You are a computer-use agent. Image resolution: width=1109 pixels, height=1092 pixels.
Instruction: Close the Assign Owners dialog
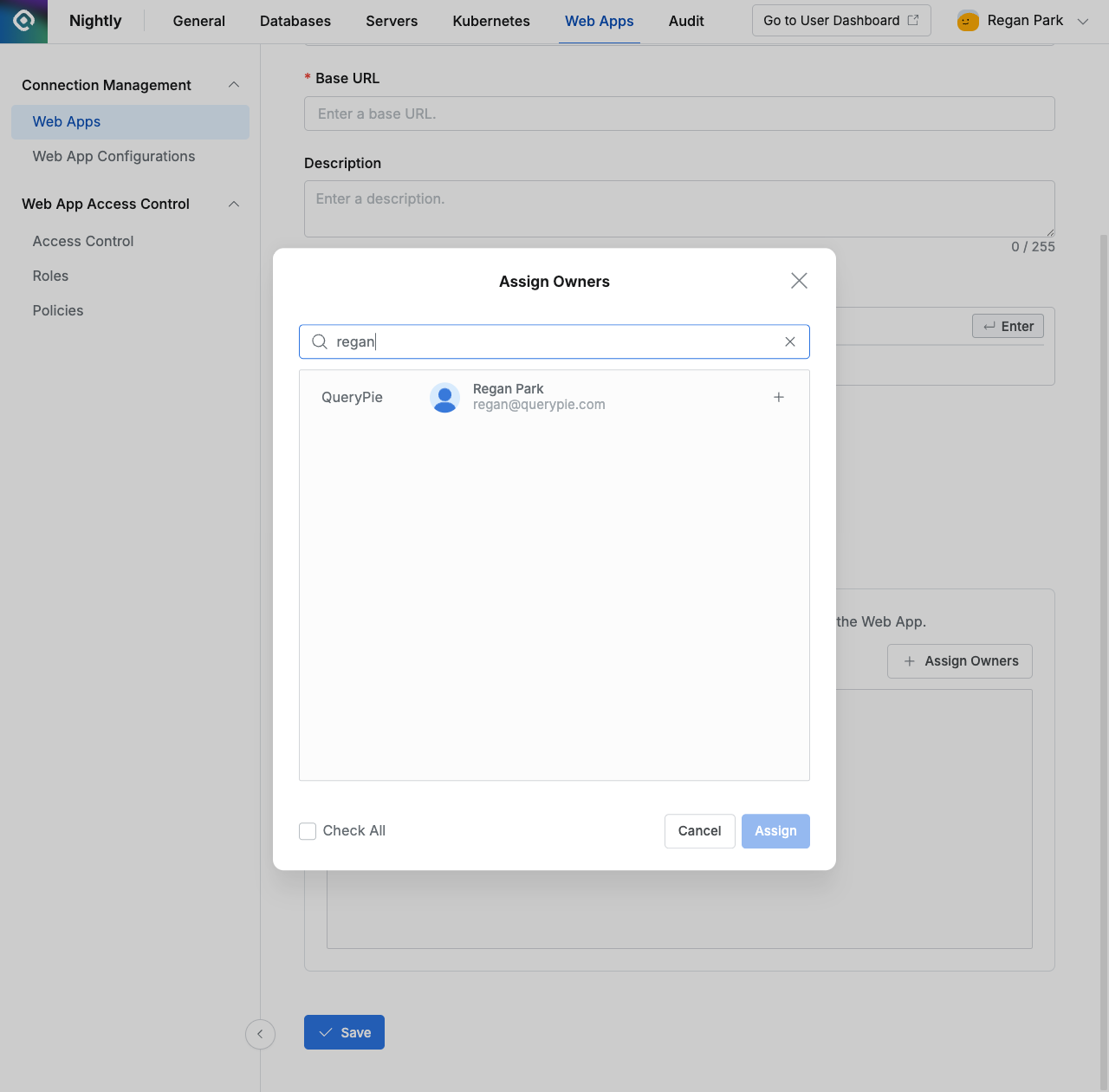tap(798, 280)
